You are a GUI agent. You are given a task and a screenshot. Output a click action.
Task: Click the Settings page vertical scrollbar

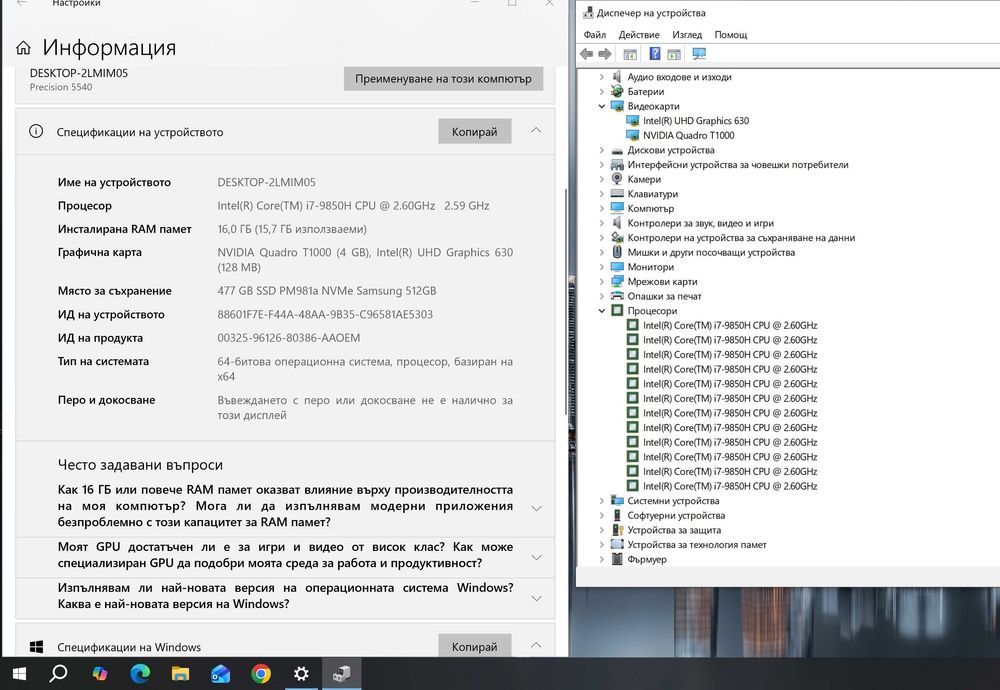pos(565,302)
